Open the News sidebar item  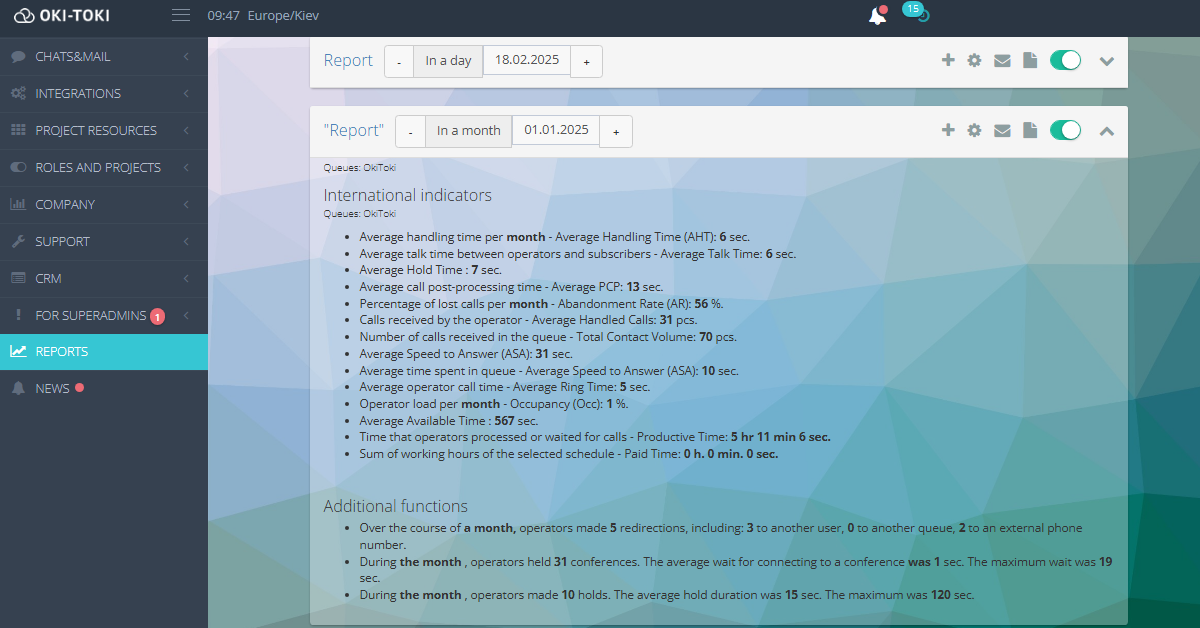[104, 389]
